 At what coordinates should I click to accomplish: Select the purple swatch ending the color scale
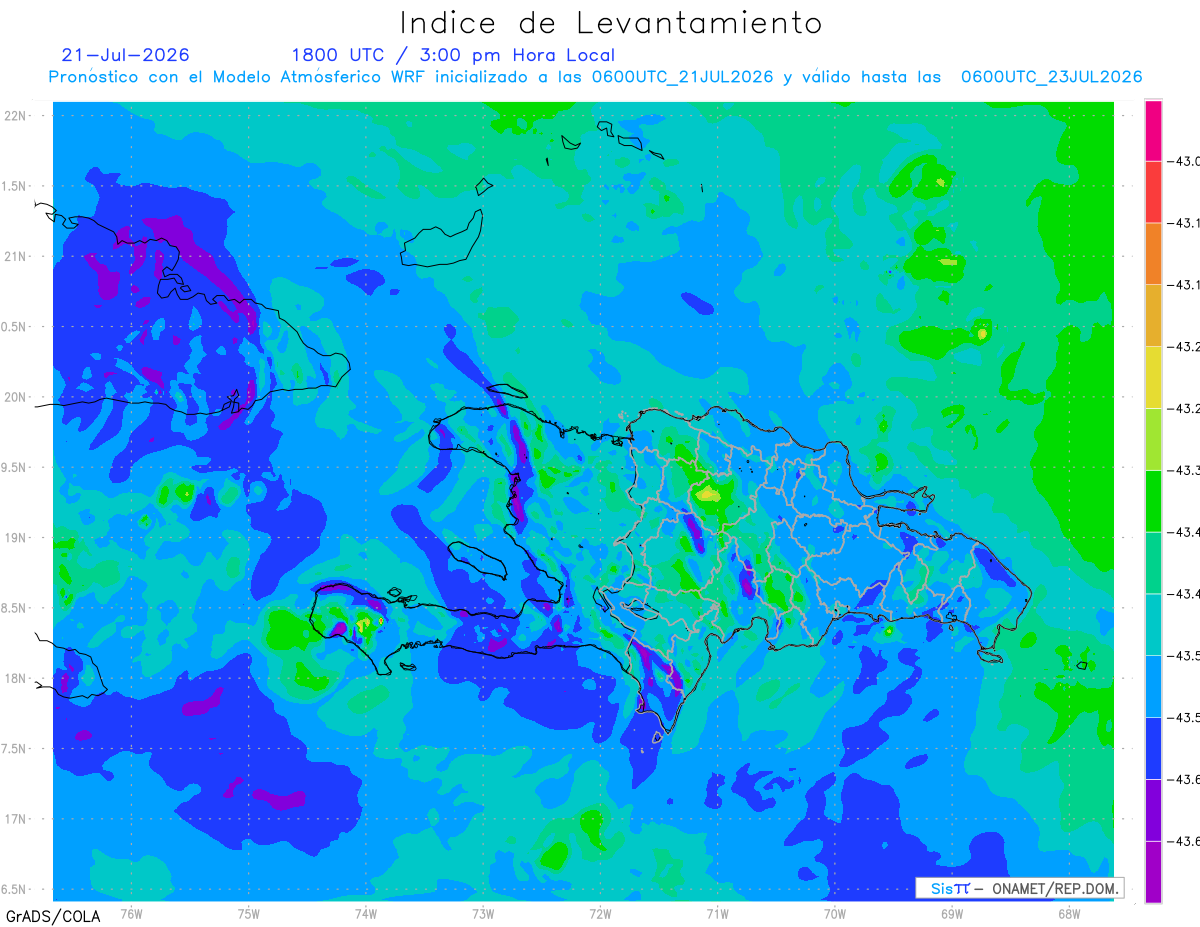point(1153,871)
